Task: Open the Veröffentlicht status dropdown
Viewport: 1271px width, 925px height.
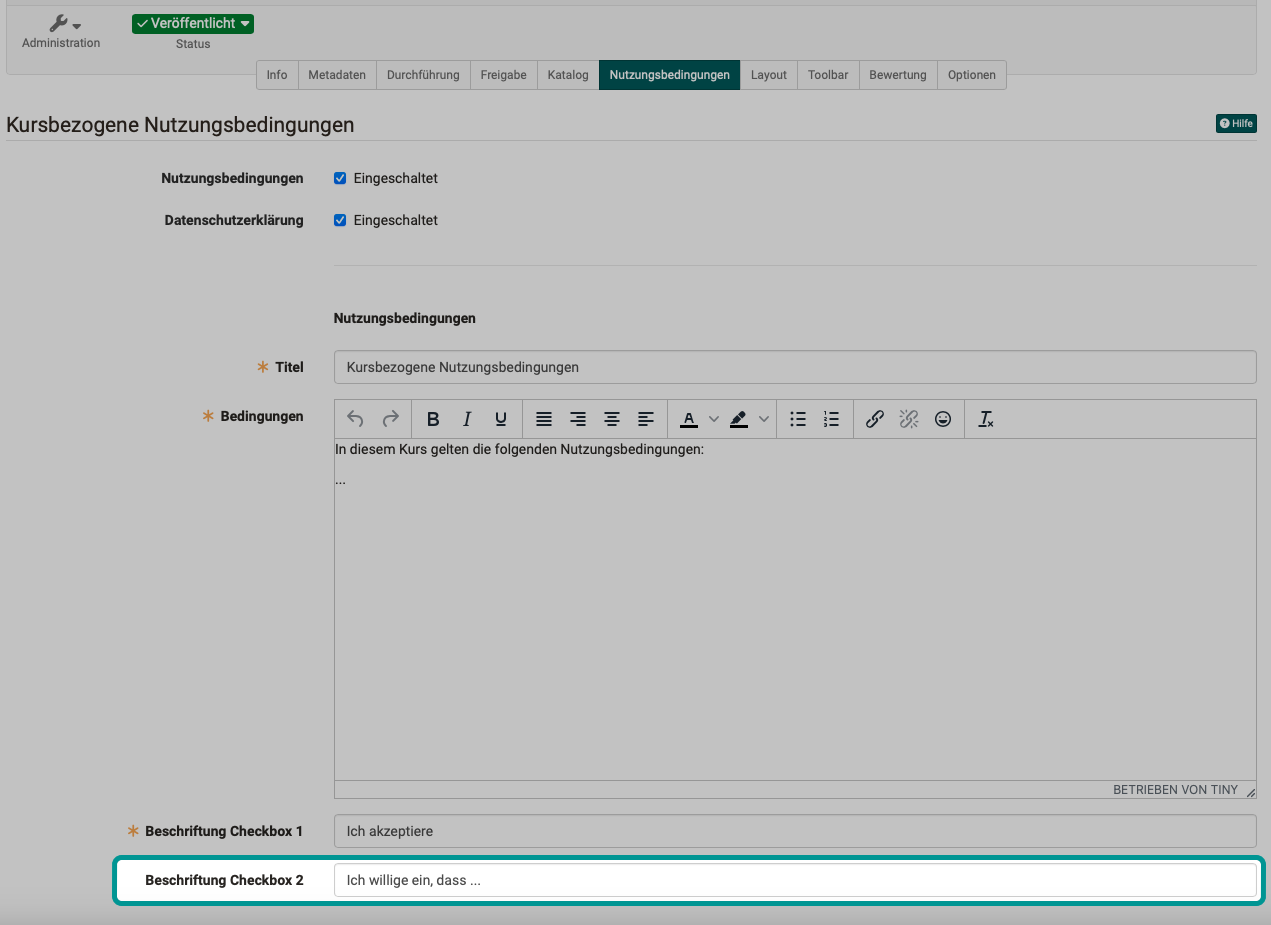Action: (191, 23)
